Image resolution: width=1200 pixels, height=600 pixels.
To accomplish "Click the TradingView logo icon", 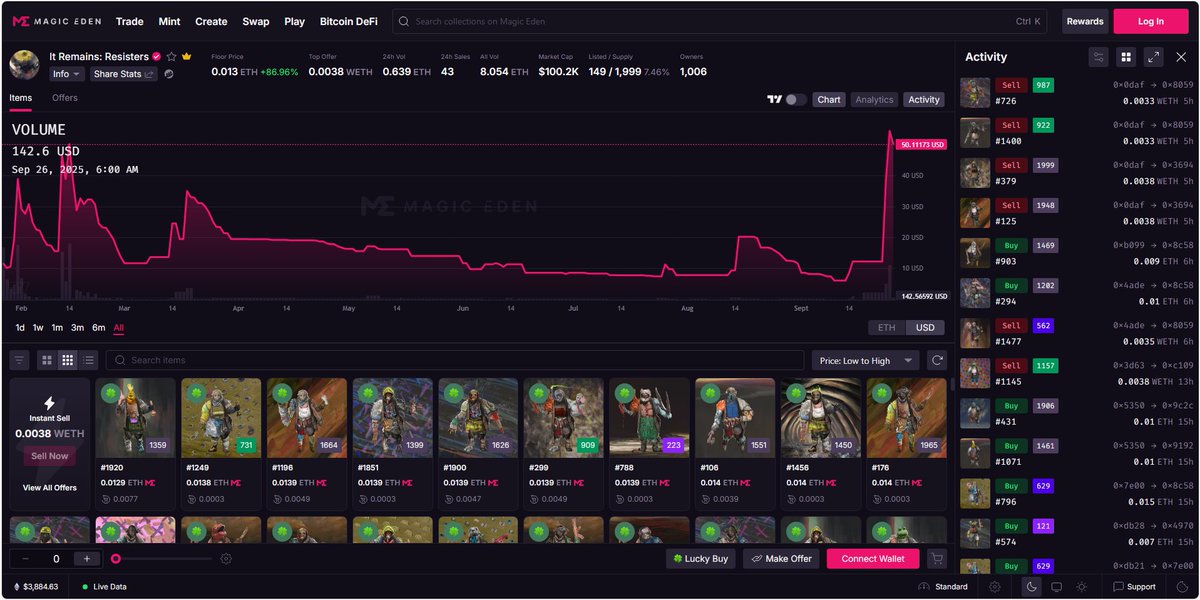I will pyautogui.click(x=773, y=99).
